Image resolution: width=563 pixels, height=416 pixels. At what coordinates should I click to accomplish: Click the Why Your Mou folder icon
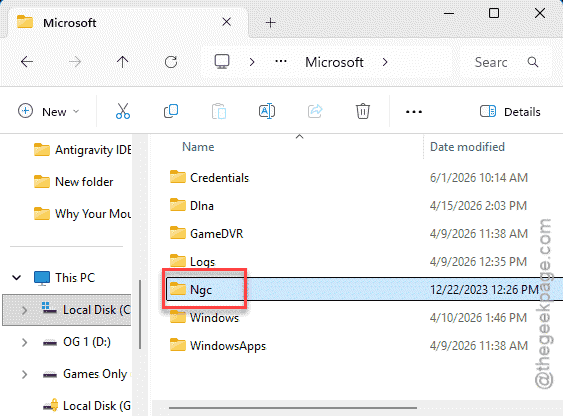[x=42, y=214]
